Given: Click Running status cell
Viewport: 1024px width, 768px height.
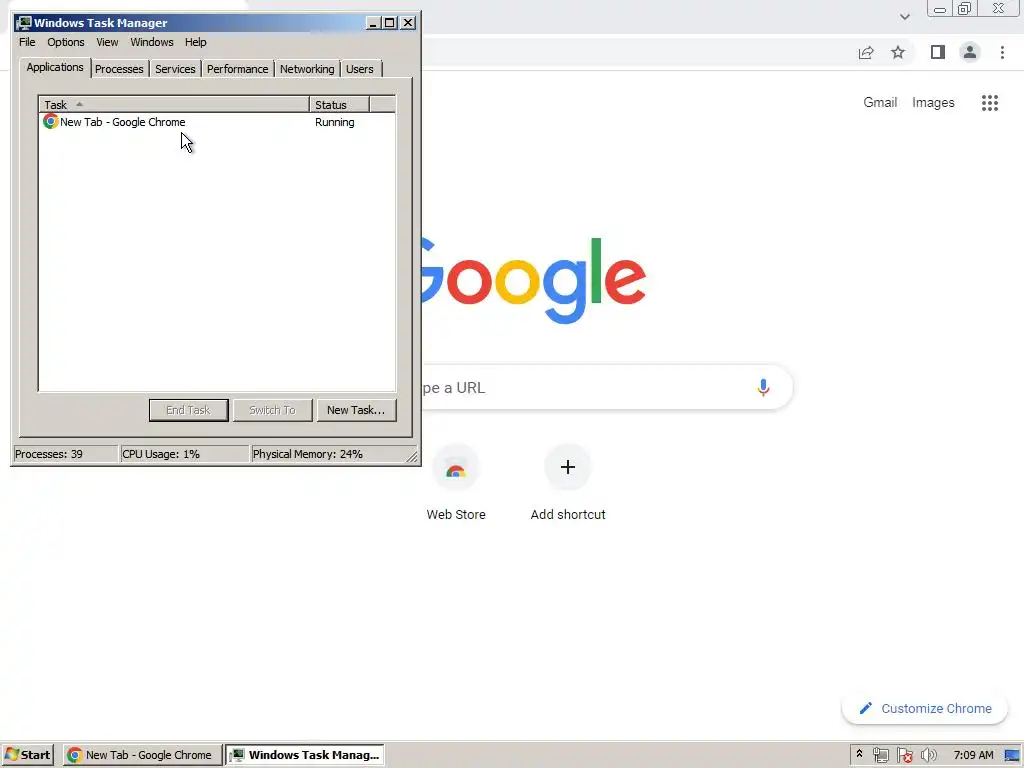Looking at the screenshot, I should [334, 122].
